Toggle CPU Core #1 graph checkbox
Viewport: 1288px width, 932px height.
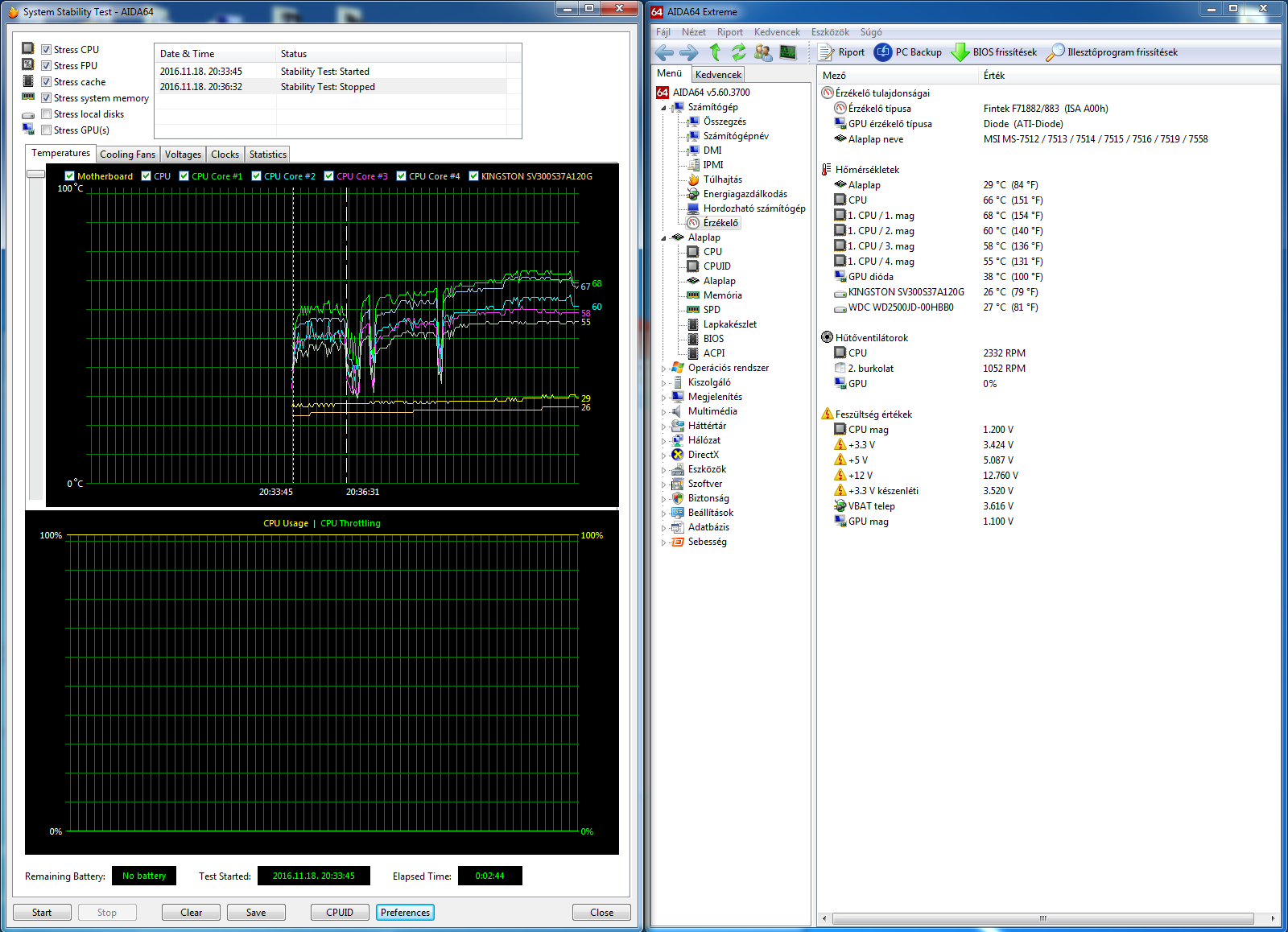coord(184,176)
